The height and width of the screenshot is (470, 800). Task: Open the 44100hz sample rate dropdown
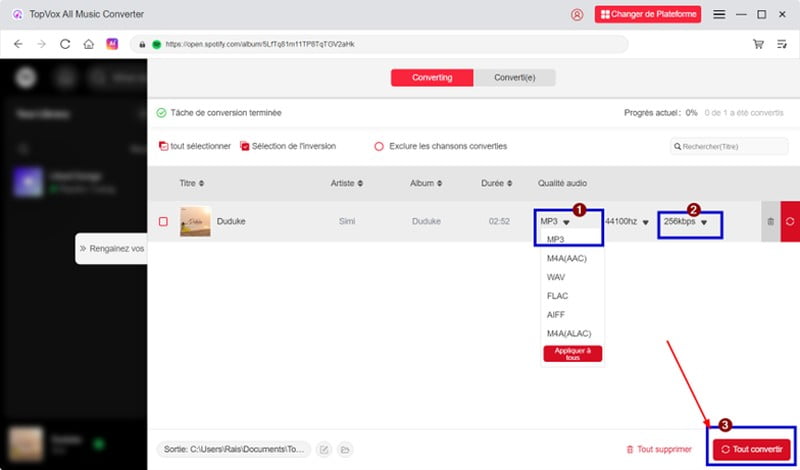[x=627, y=221]
